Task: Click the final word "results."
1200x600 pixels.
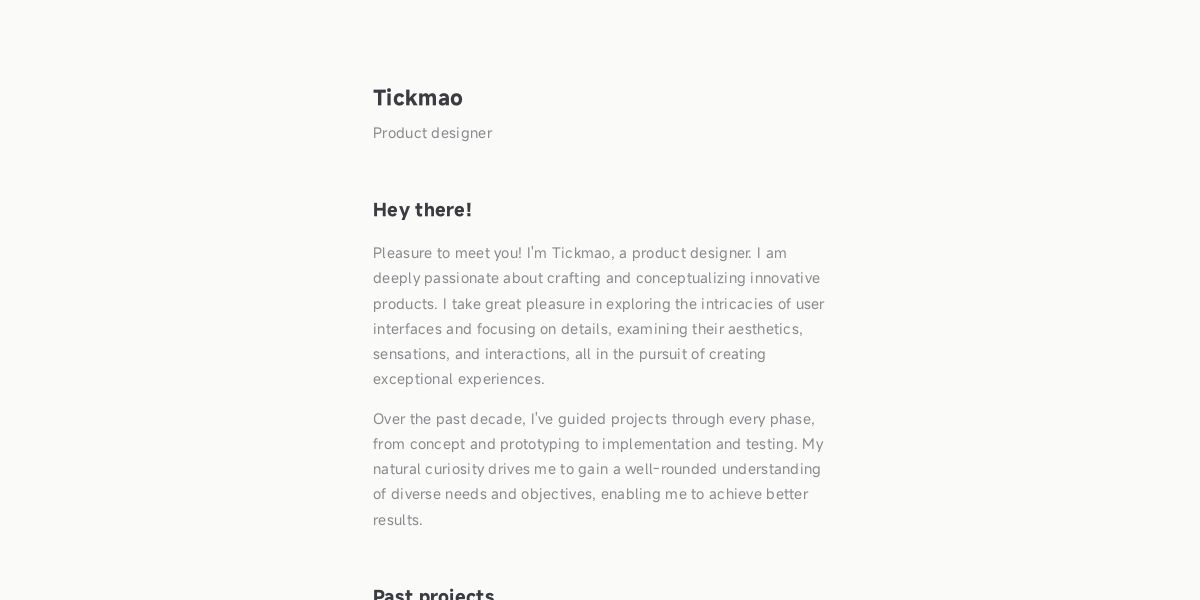Action: point(398,520)
